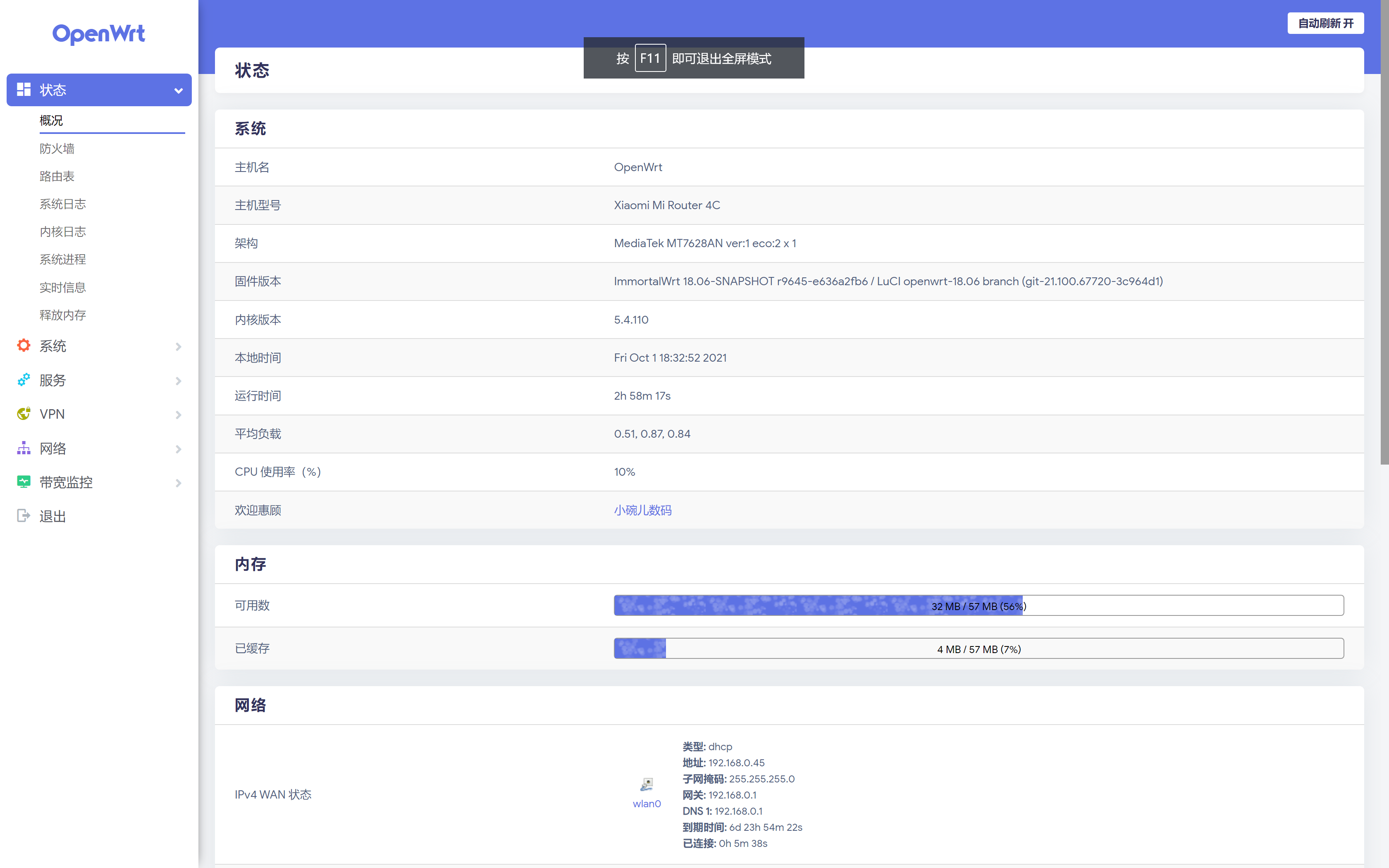Screen dimensions: 1389x868
Task: Click the uptime 2h 58m 17s value
Action: point(642,396)
